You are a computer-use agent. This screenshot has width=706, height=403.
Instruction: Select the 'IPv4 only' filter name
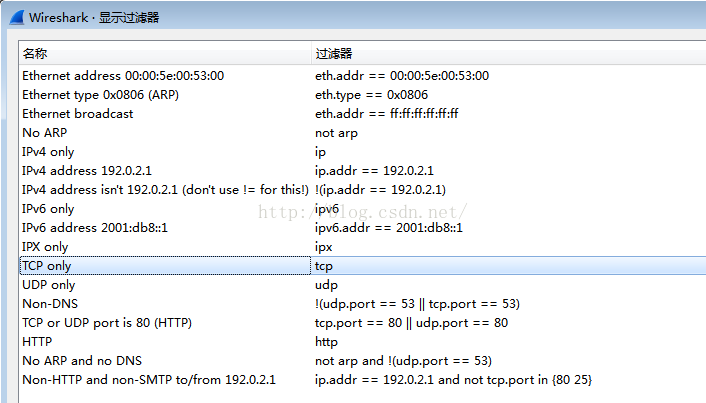pos(48,152)
